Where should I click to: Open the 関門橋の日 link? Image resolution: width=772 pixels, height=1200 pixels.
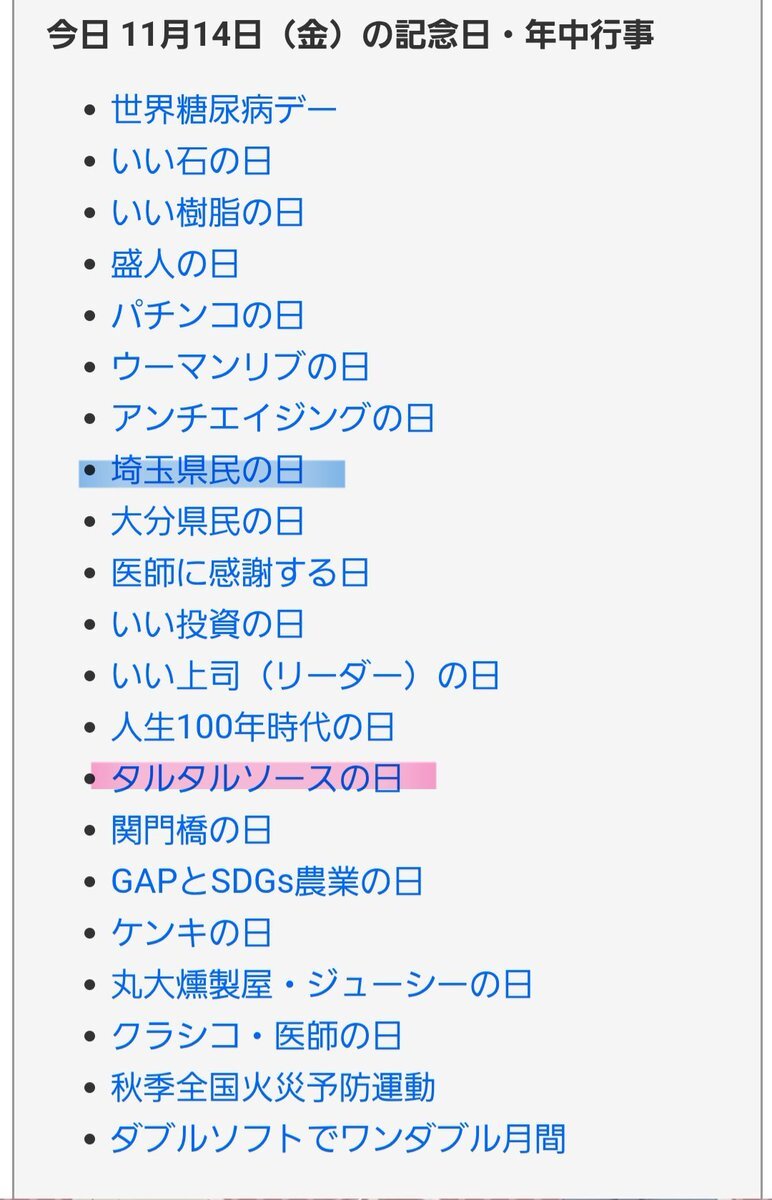point(191,830)
